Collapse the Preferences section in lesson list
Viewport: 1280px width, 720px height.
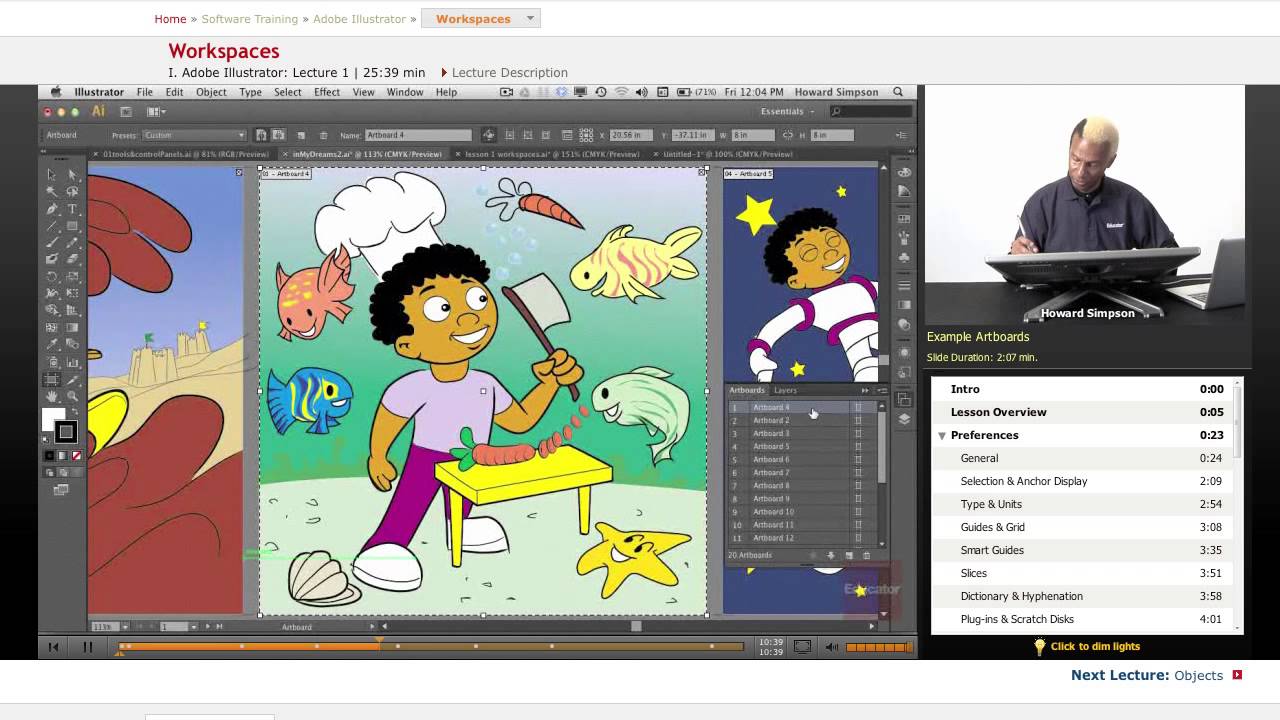(x=942, y=436)
